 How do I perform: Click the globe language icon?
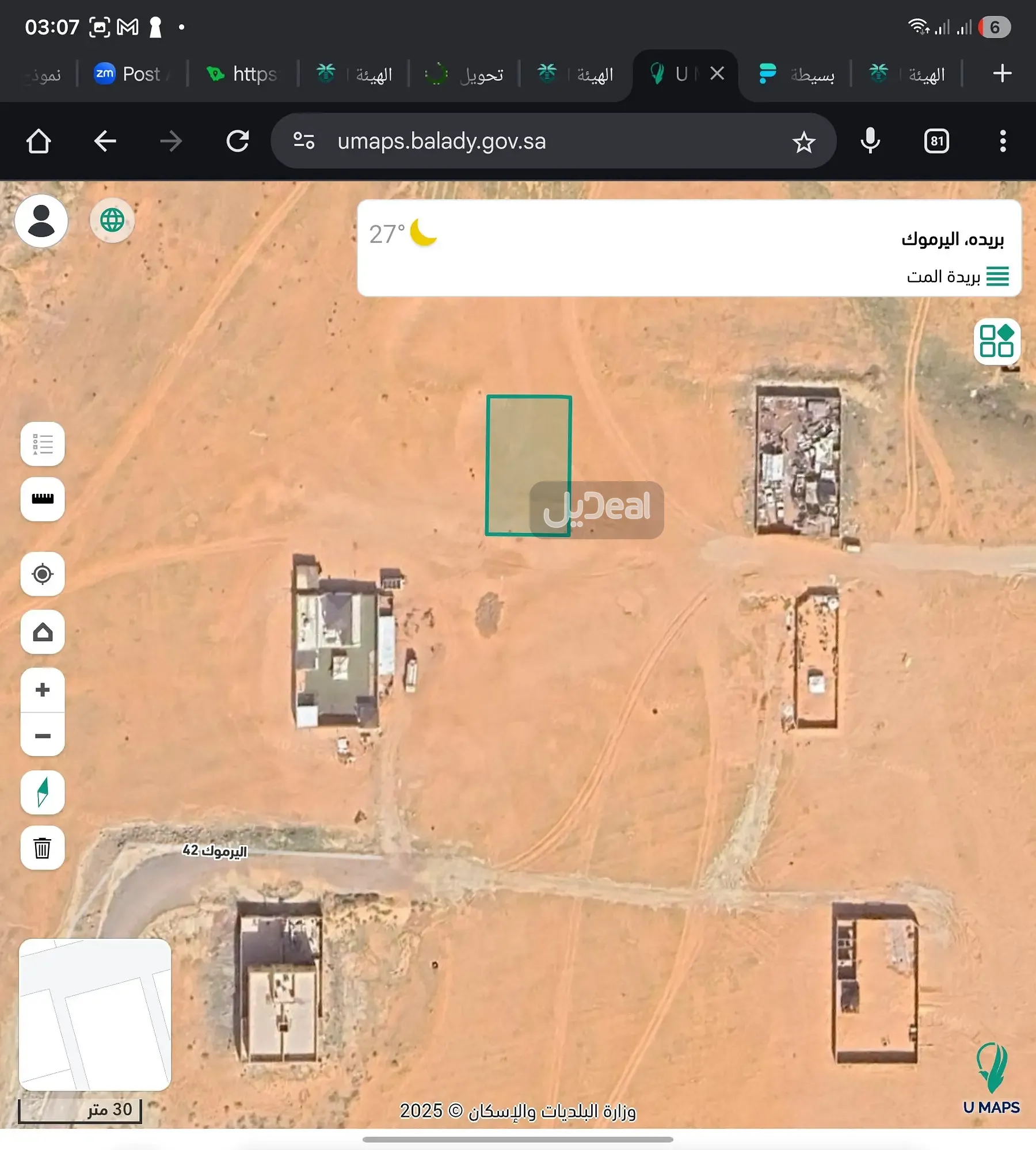(x=112, y=220)
